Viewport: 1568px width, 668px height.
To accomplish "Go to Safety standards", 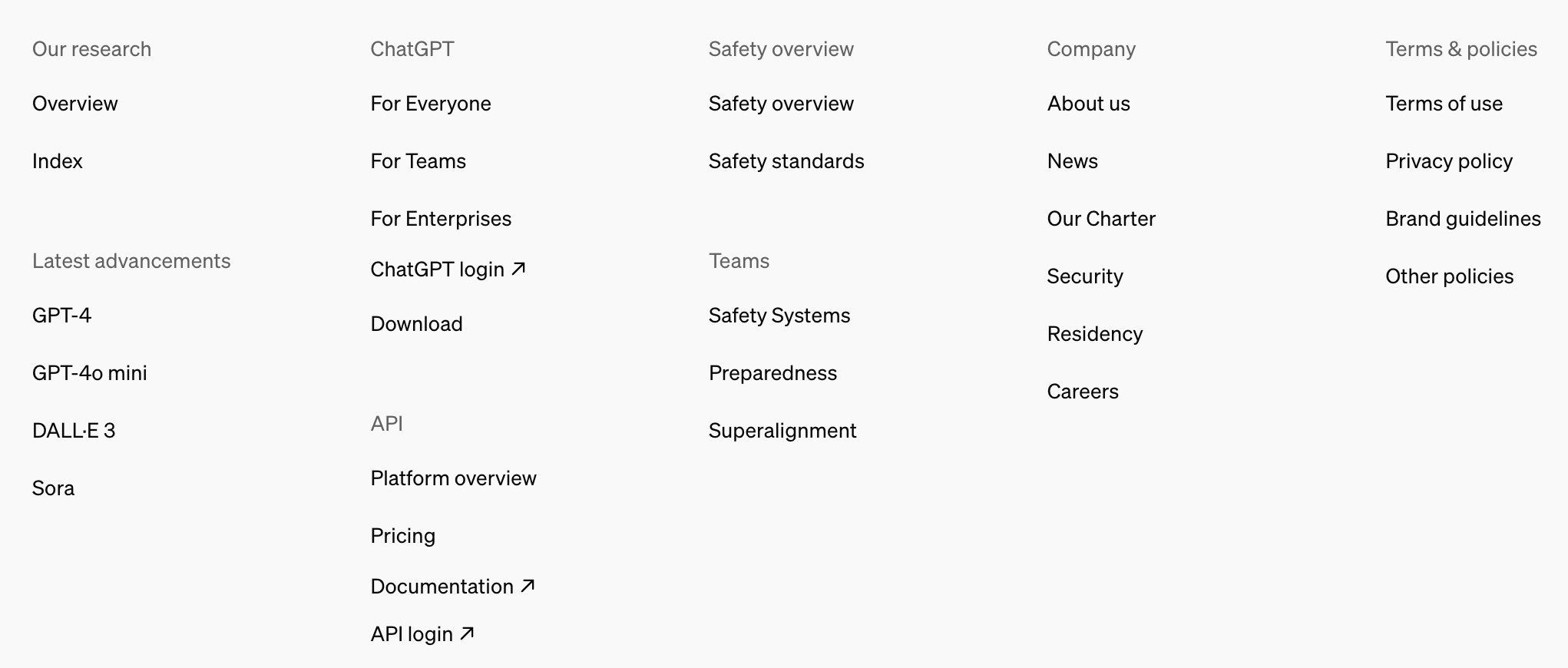I will [786, 161].
